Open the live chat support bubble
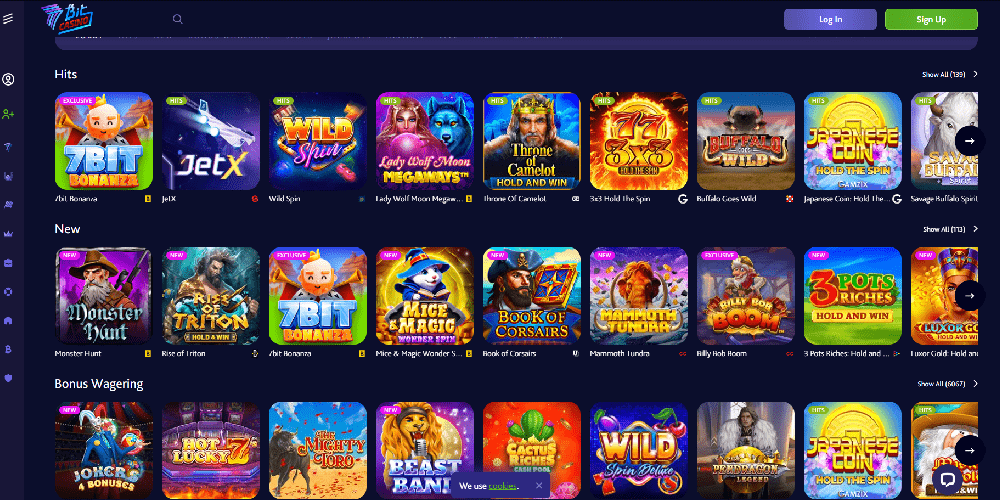 click(x=947, y=479)
